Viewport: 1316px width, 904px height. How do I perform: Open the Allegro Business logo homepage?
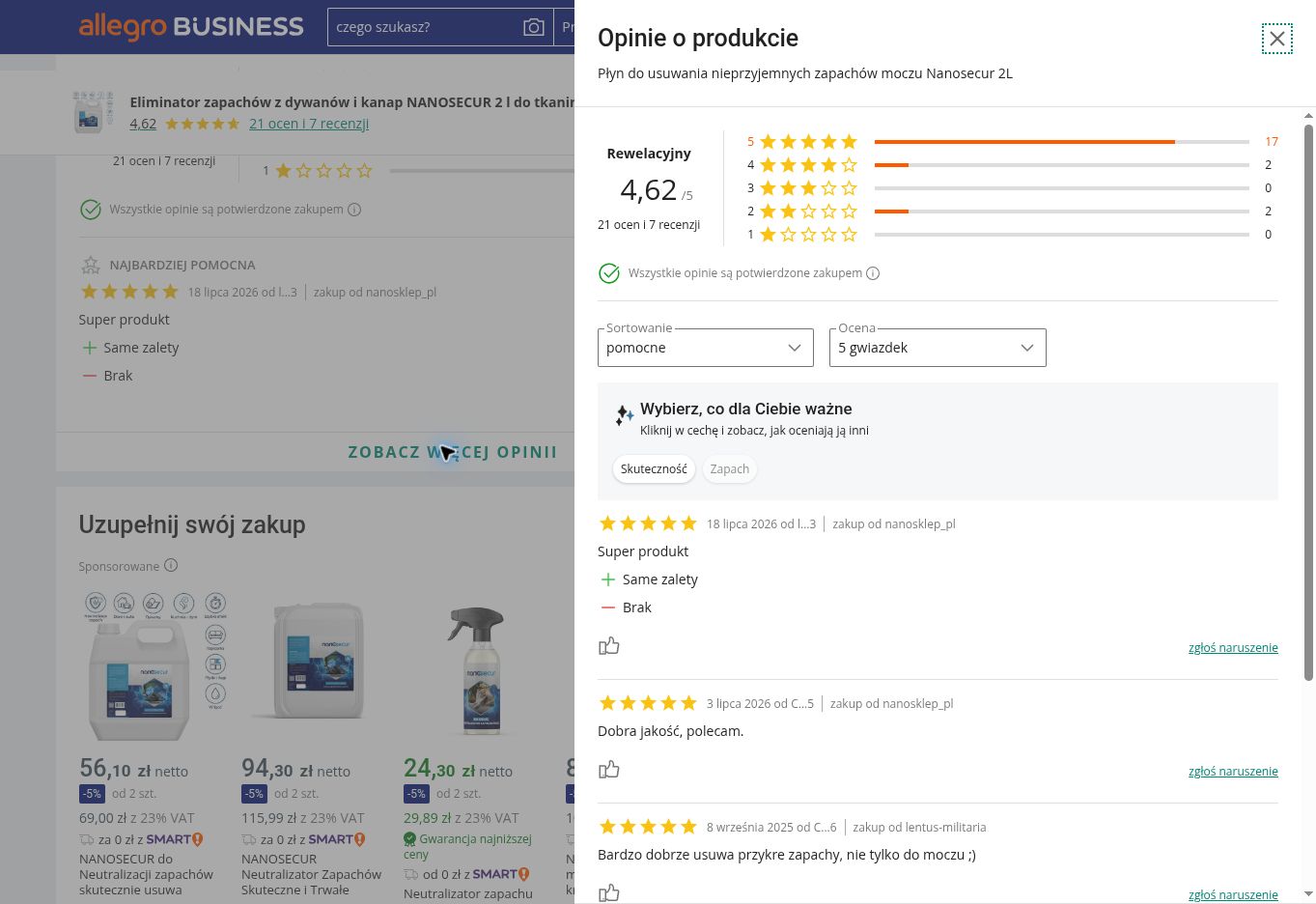pyautogui.click(x=191, y=27)
